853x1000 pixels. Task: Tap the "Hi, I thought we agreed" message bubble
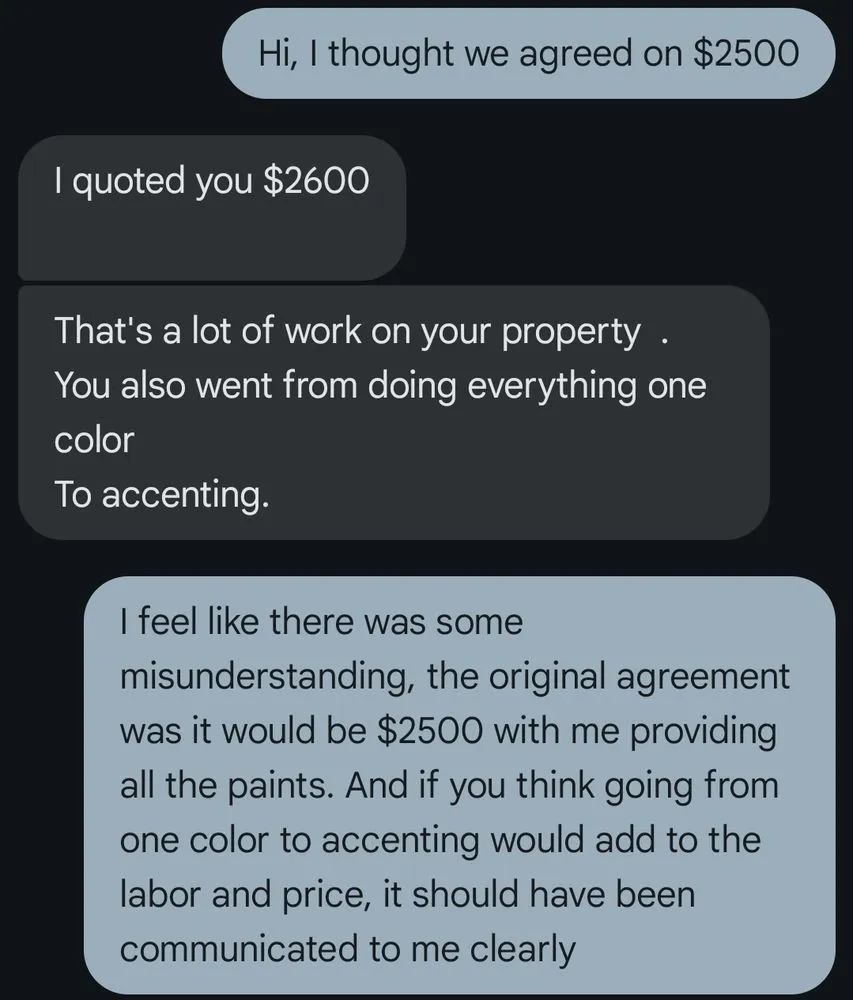click(x=528, y=53)
